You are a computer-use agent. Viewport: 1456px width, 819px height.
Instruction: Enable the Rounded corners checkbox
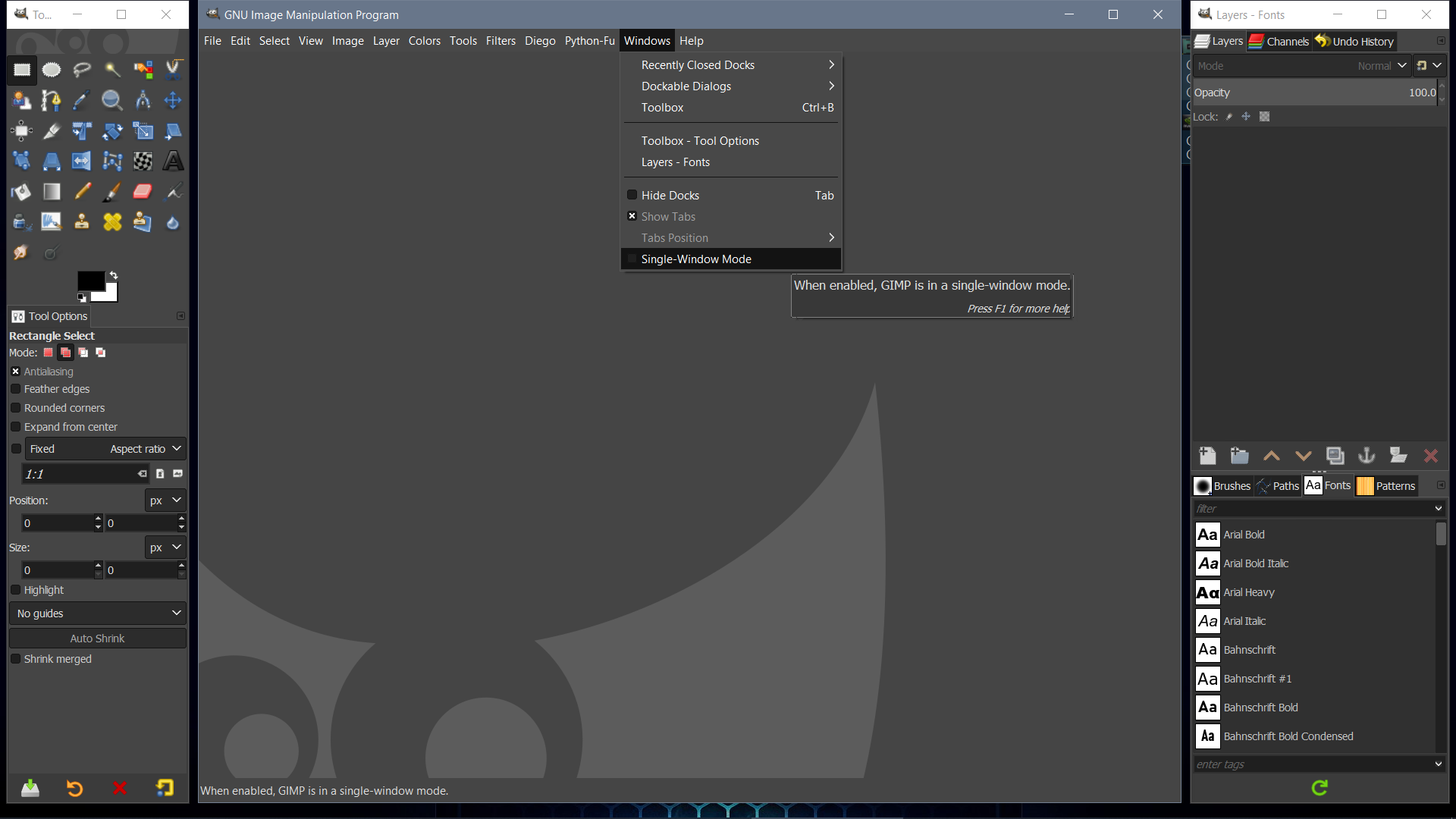(x=15, y=408)
